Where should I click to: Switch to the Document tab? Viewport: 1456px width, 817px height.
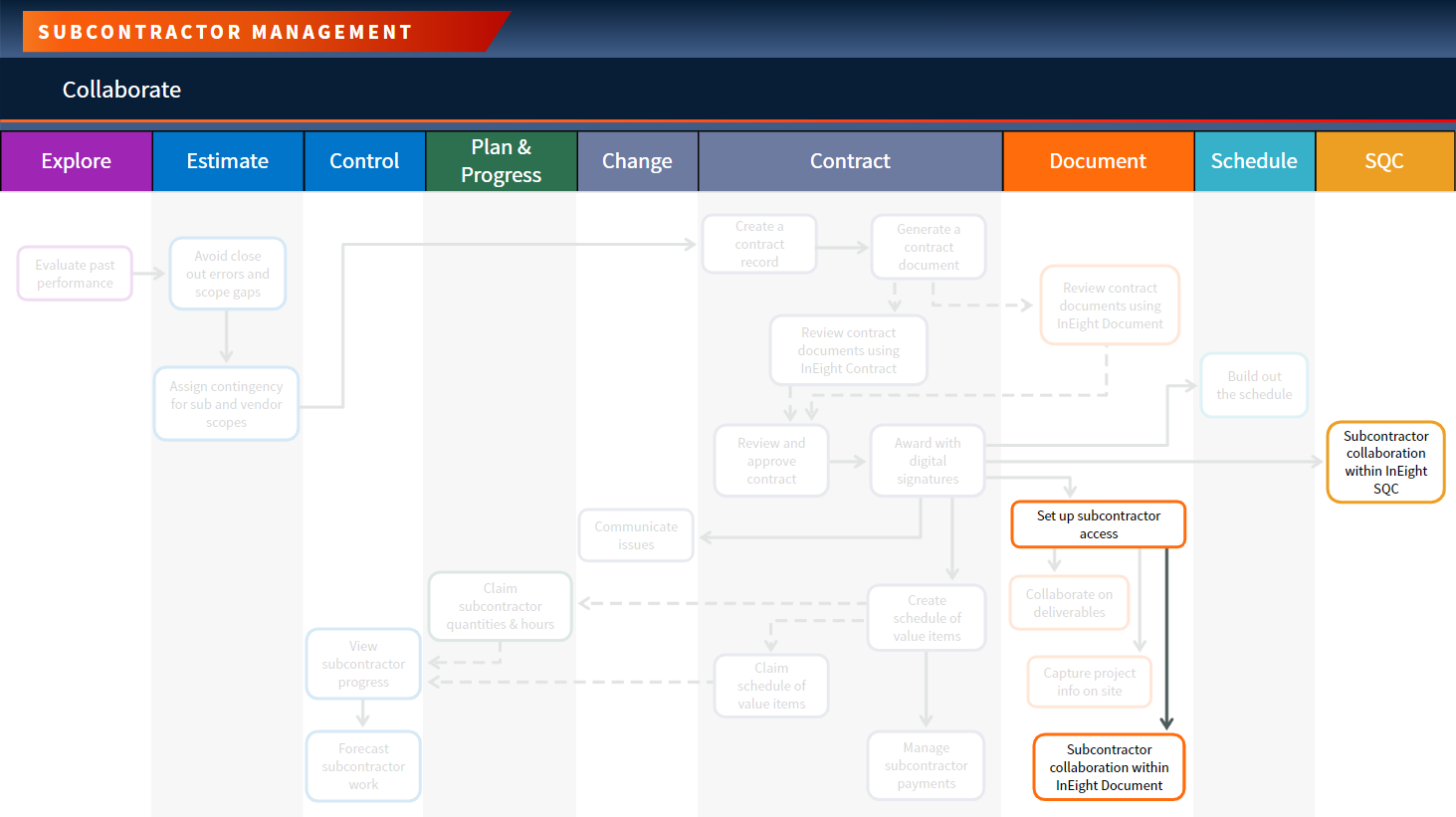1098,161
